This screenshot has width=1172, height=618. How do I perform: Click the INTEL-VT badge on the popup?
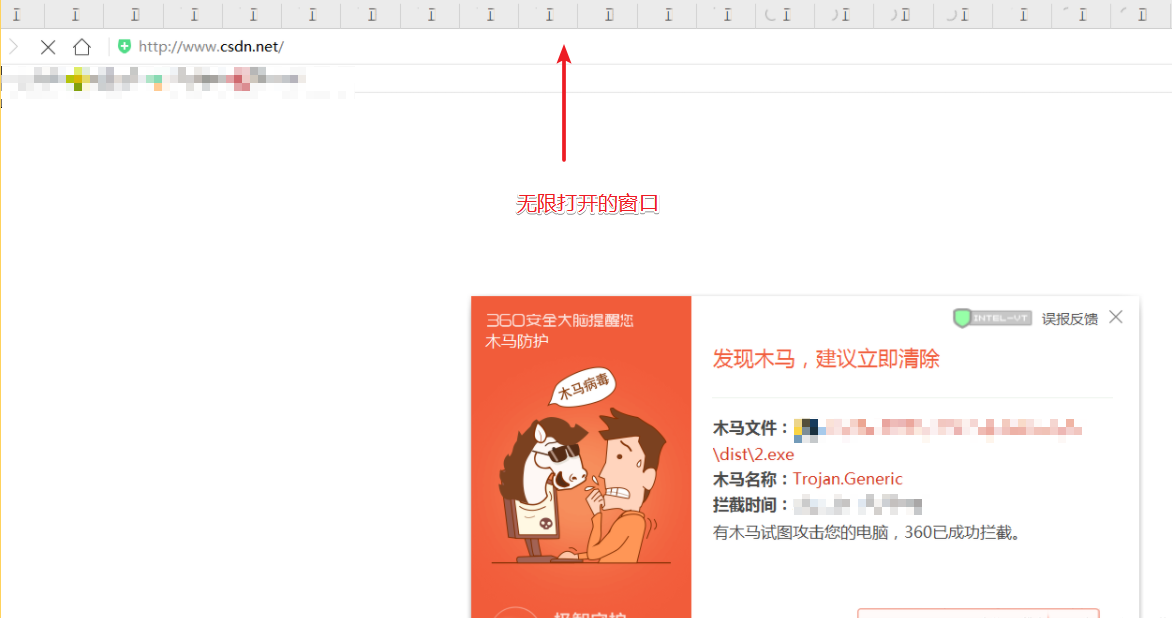pos(991,317)
